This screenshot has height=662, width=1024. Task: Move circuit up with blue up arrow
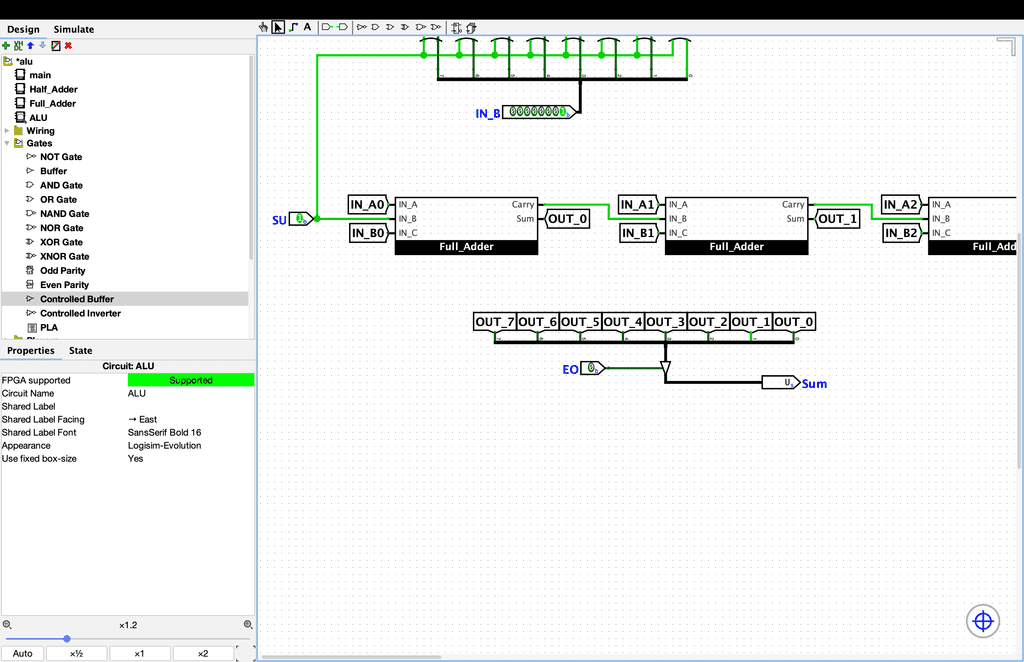(x=31, y=45)
